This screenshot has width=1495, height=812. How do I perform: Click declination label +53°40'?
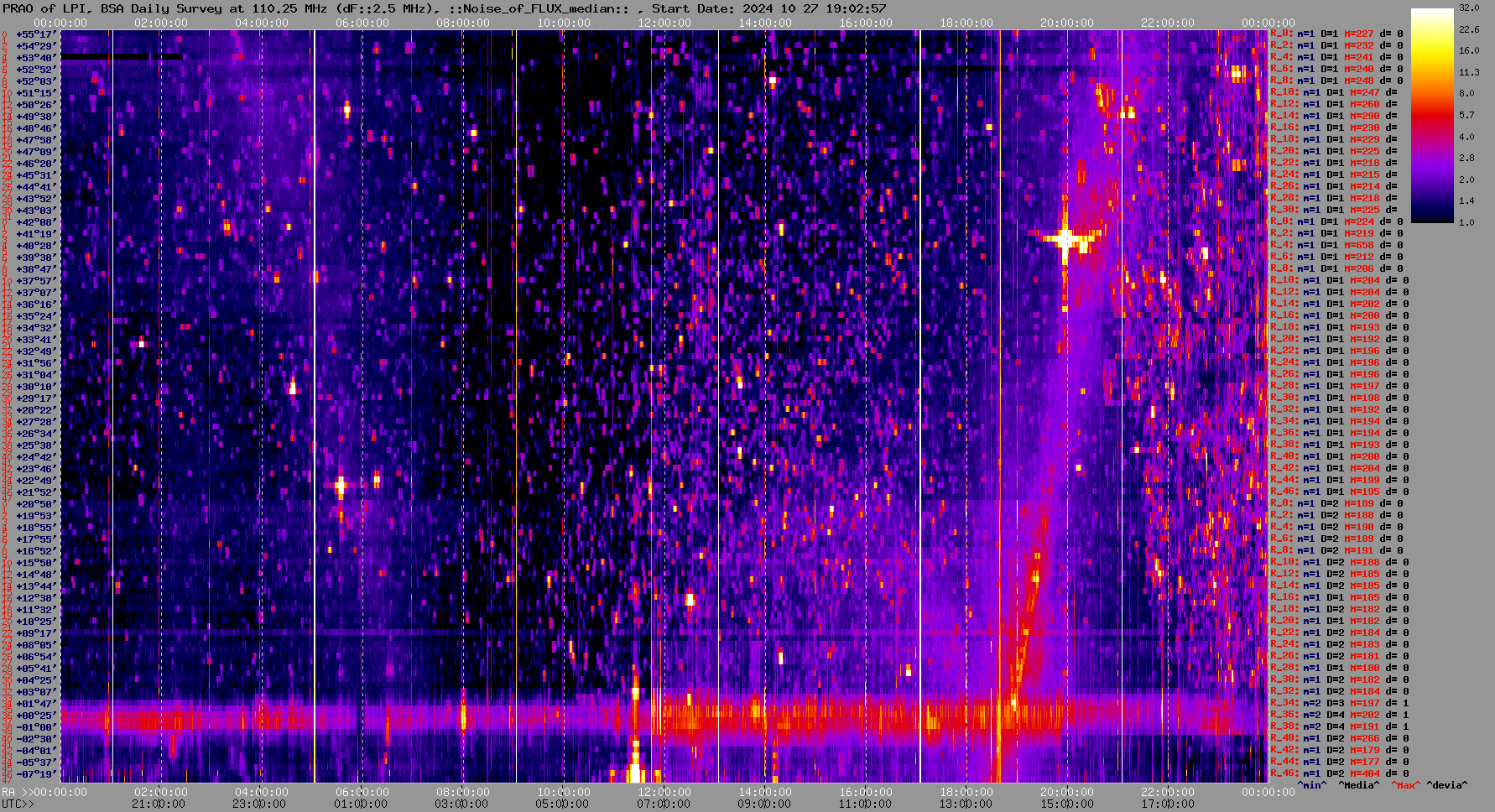tap(36, 57)
